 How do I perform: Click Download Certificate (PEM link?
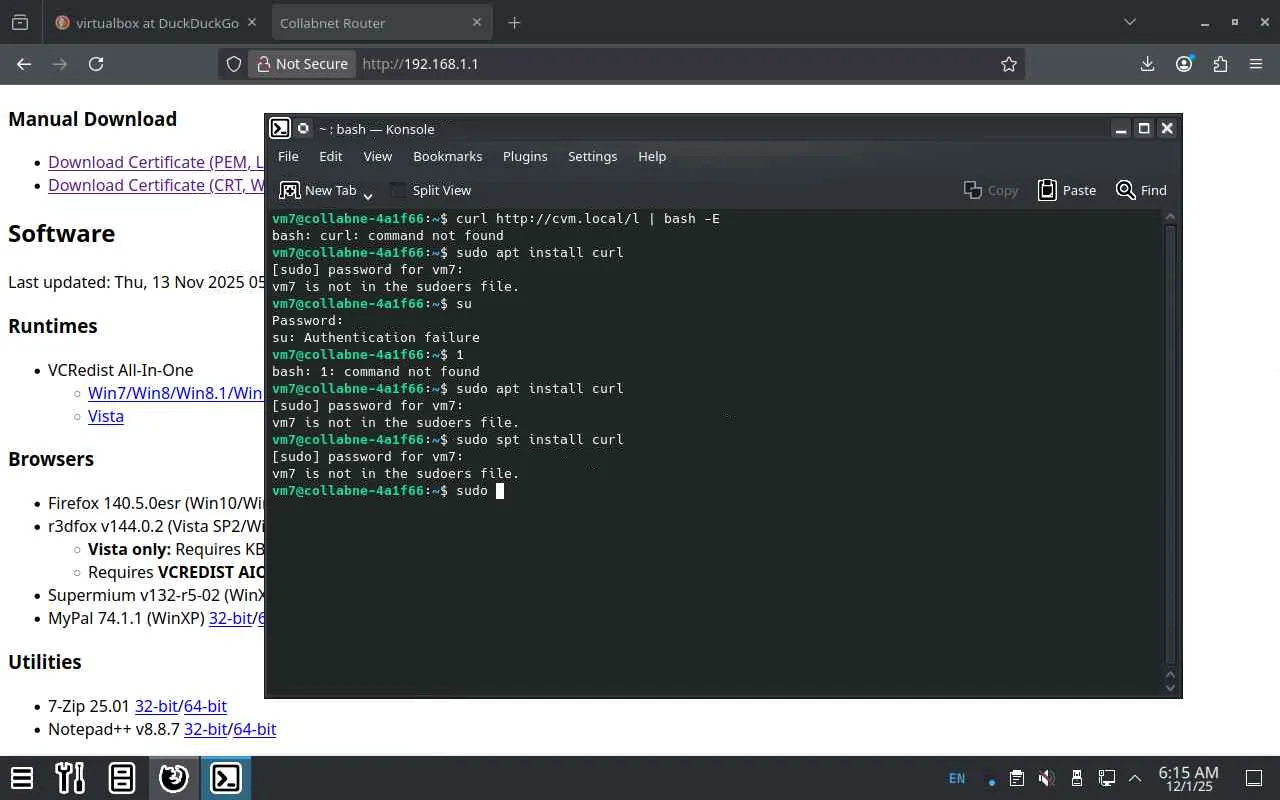156,162
